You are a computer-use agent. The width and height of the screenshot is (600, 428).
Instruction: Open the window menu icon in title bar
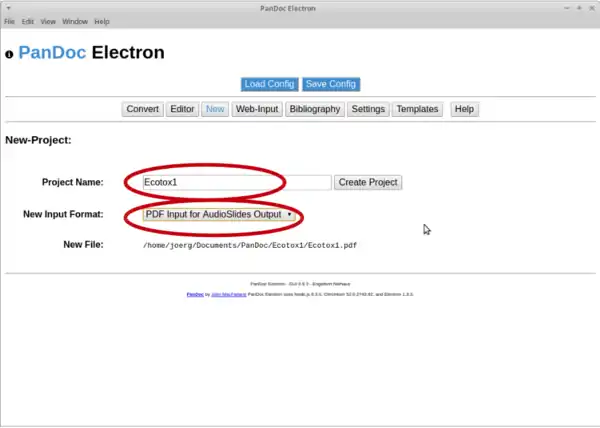point(10,7)
